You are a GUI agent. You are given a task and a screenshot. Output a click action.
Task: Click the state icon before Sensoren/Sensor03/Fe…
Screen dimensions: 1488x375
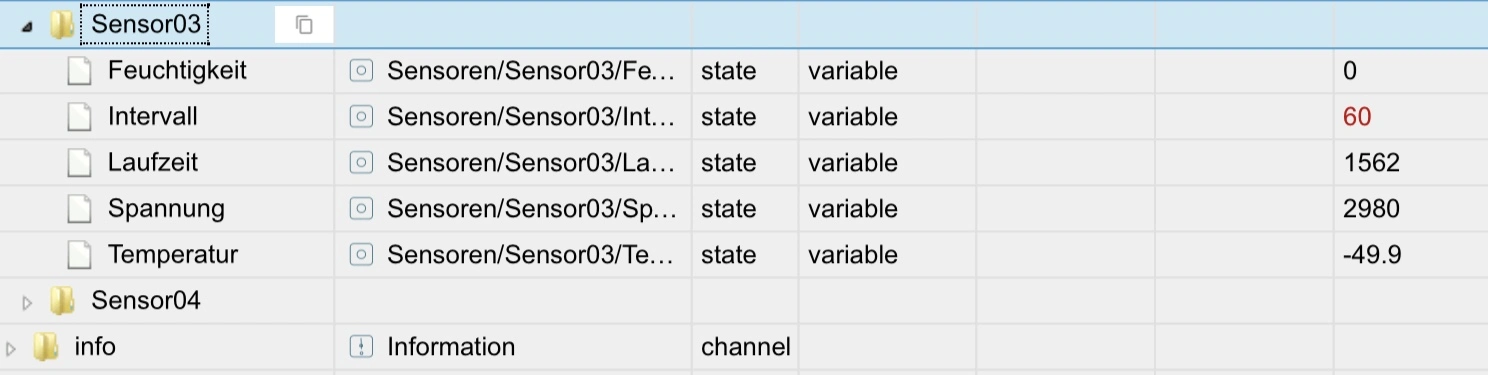[x=361, y=71]
